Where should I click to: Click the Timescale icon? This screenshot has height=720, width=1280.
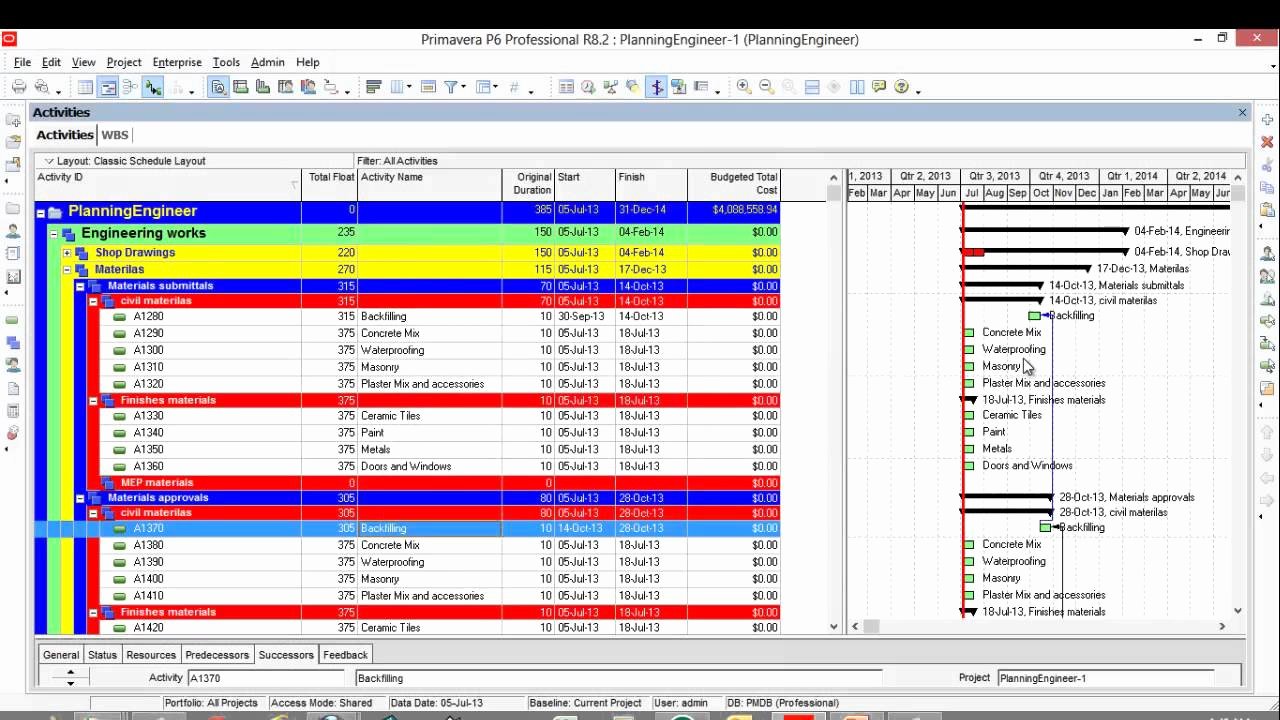428,88
